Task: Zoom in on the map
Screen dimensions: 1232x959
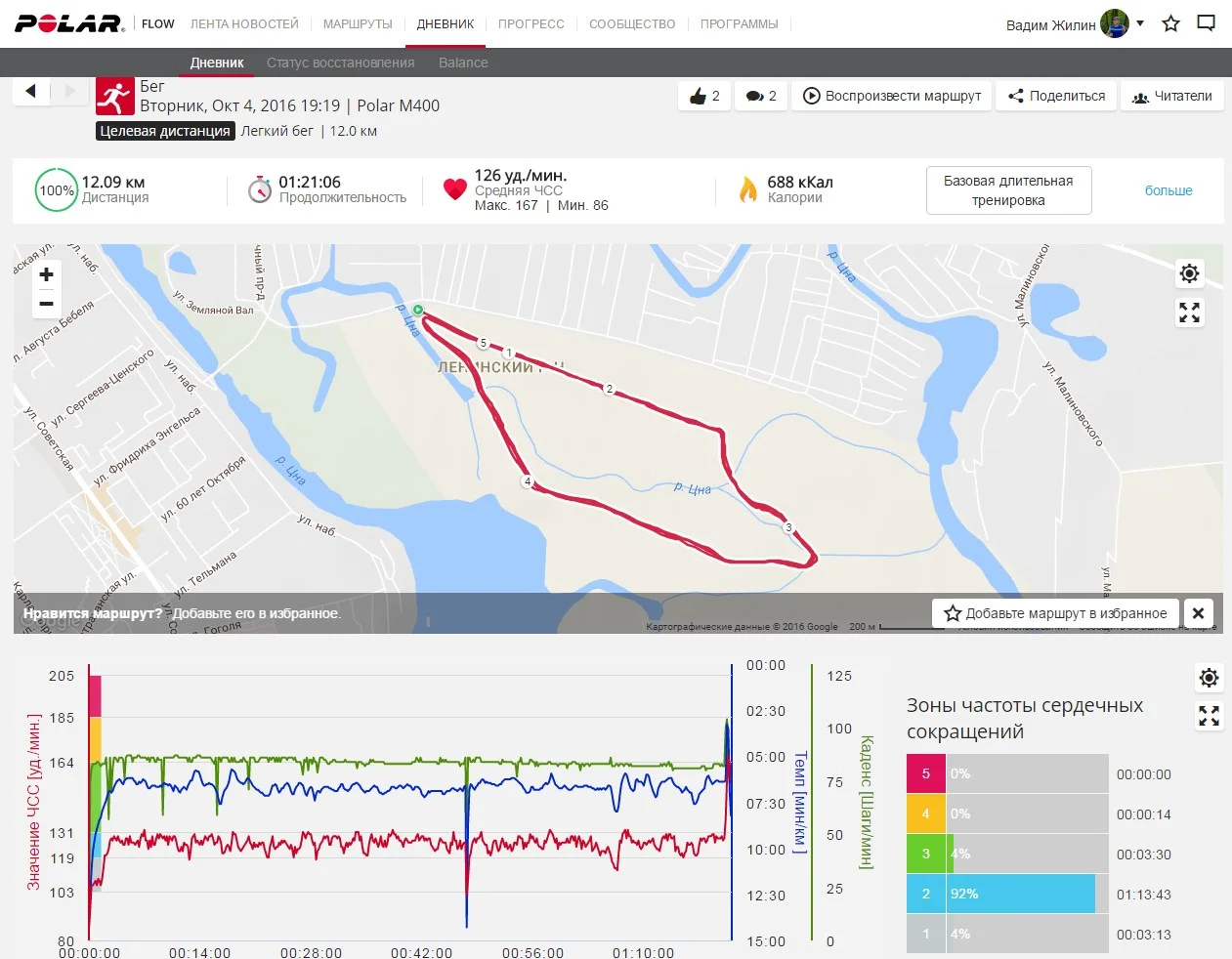Action: [46, 274]
